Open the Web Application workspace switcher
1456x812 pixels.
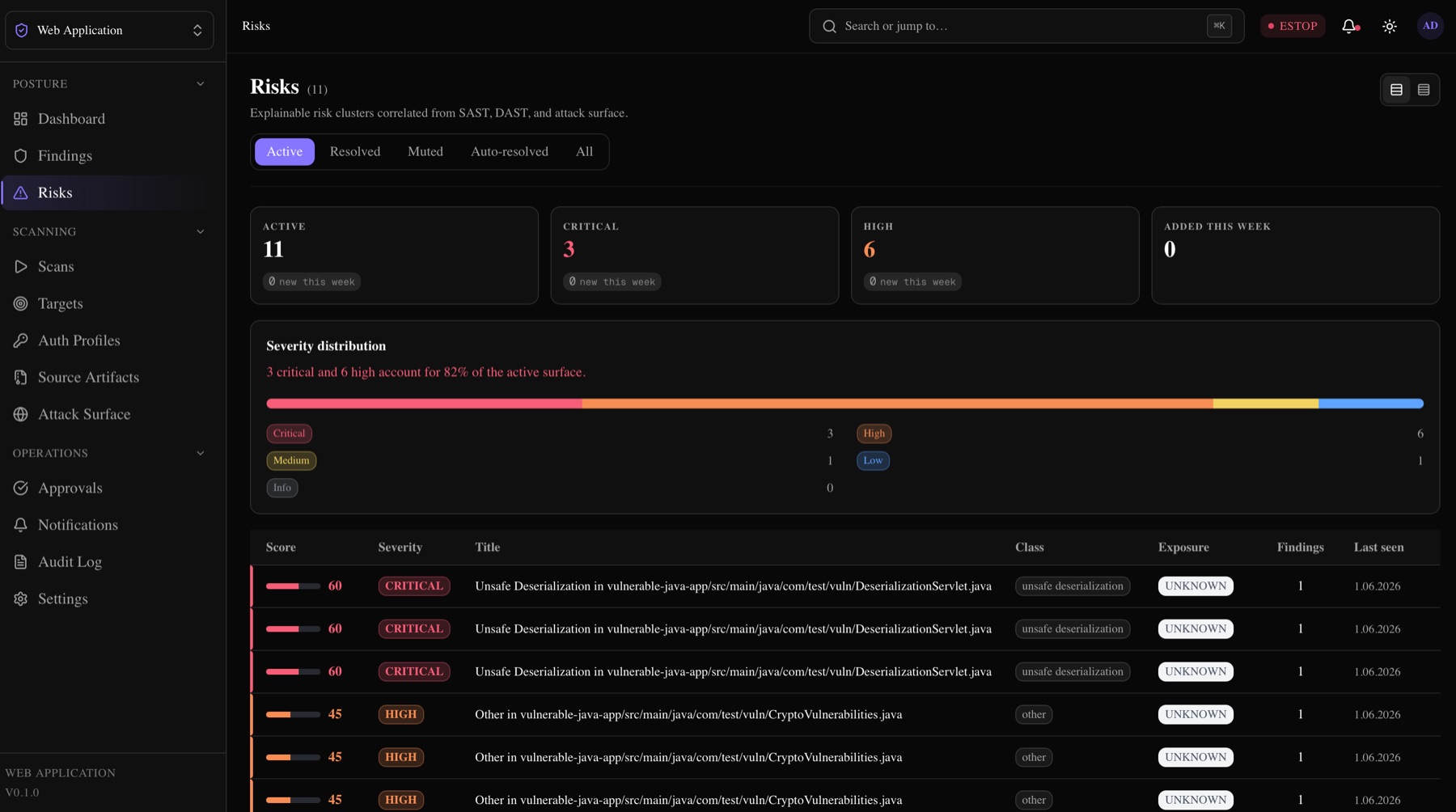coord(109,31)
